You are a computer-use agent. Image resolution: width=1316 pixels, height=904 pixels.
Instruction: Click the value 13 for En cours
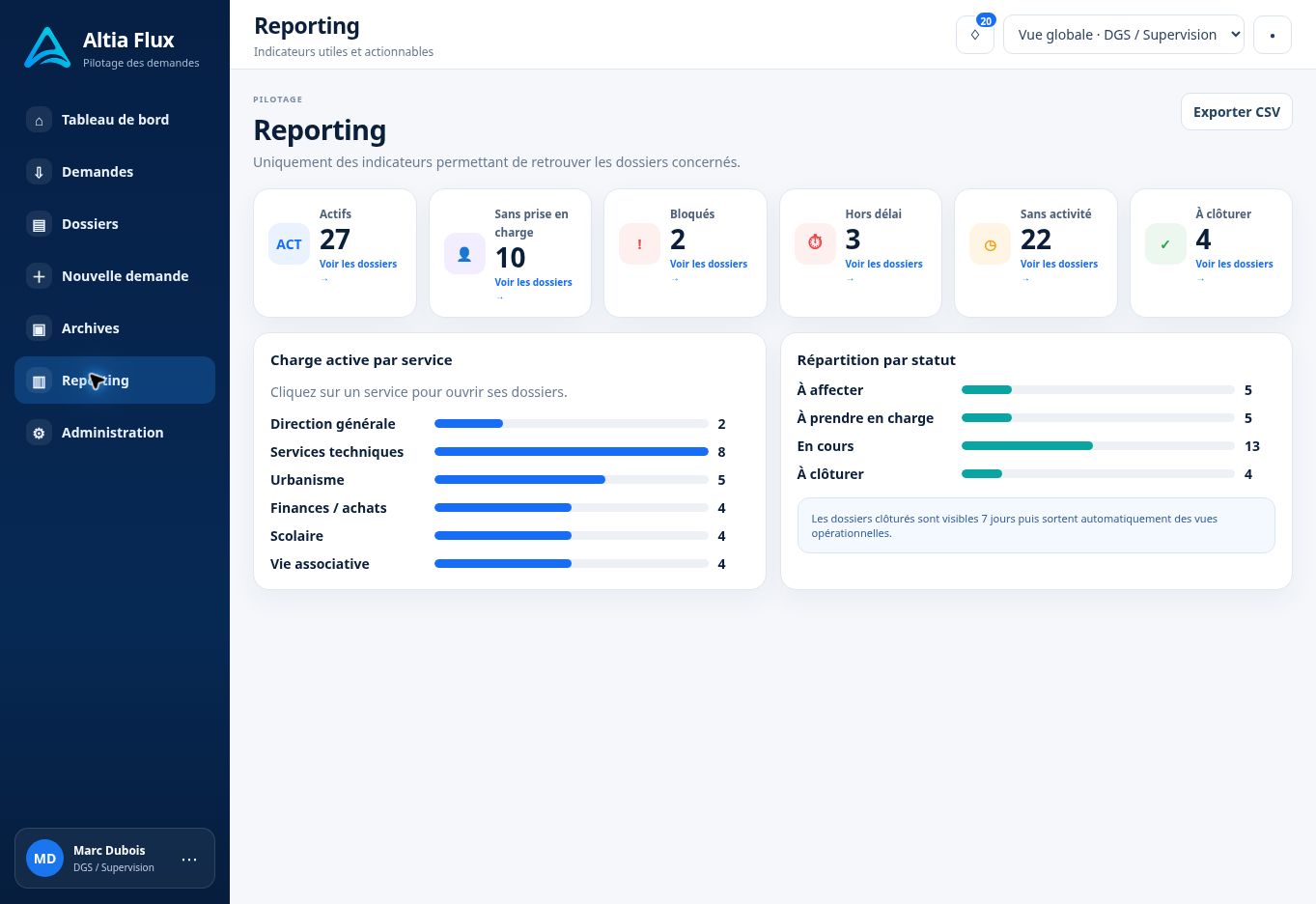click(1252, 446)
